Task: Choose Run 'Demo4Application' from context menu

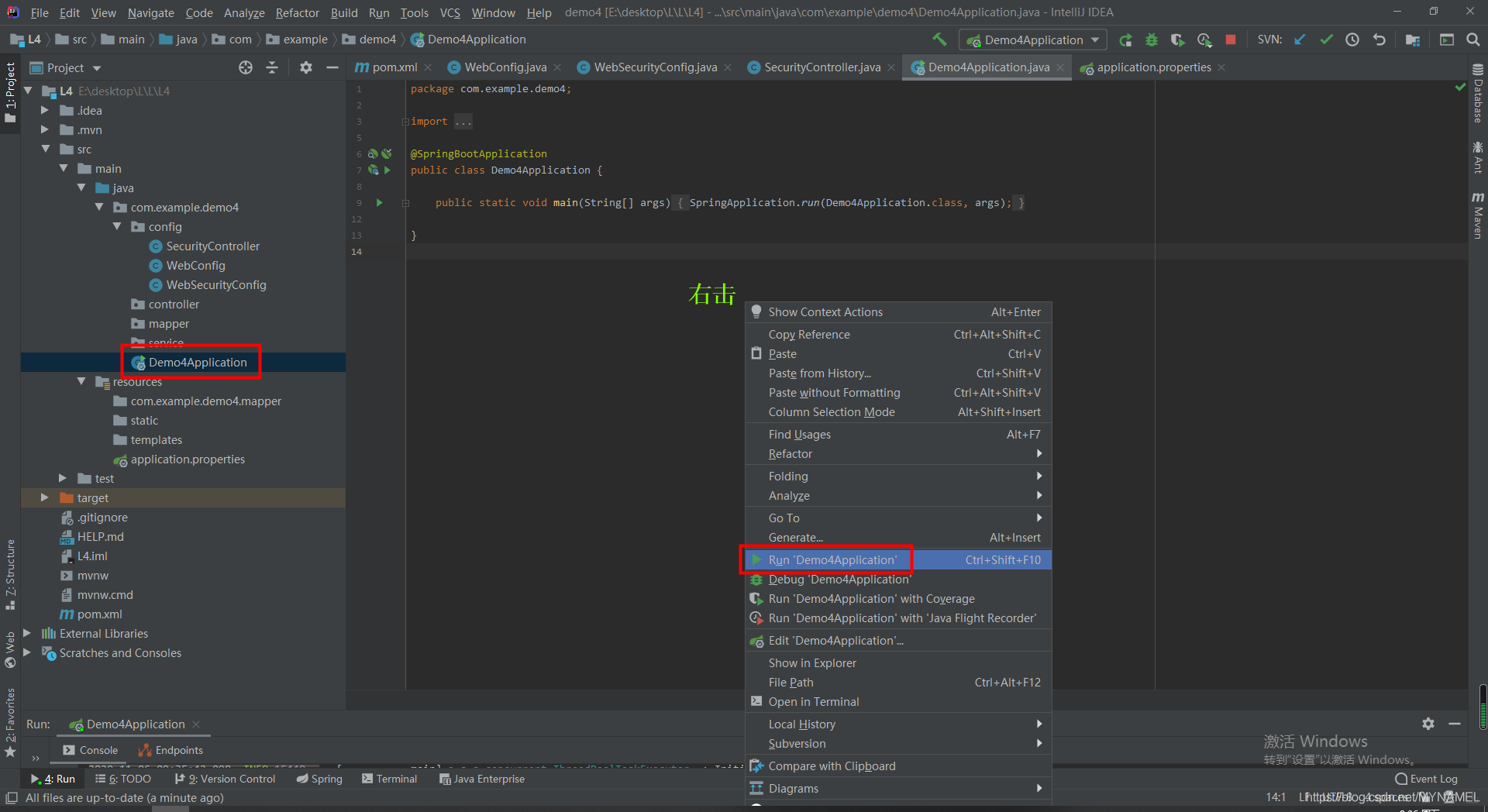Action: [898, 559]
